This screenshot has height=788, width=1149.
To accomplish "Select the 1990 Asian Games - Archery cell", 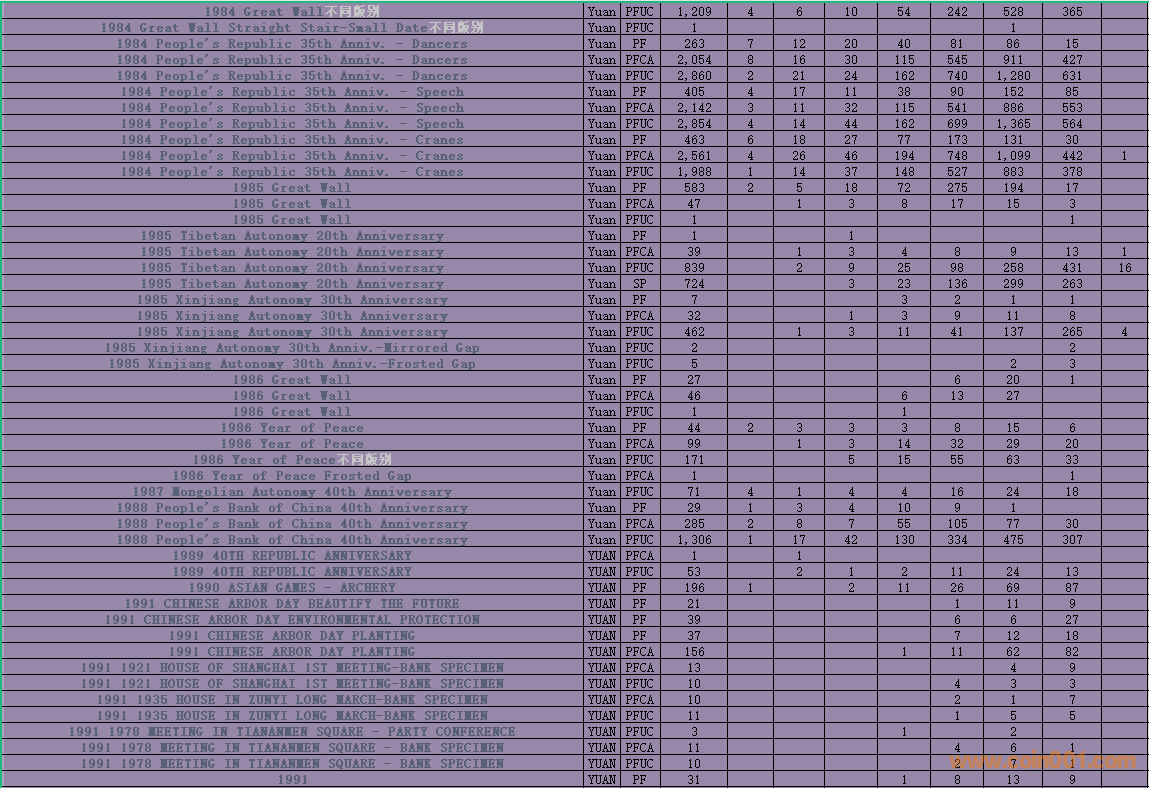I will [x=292, y=588].
